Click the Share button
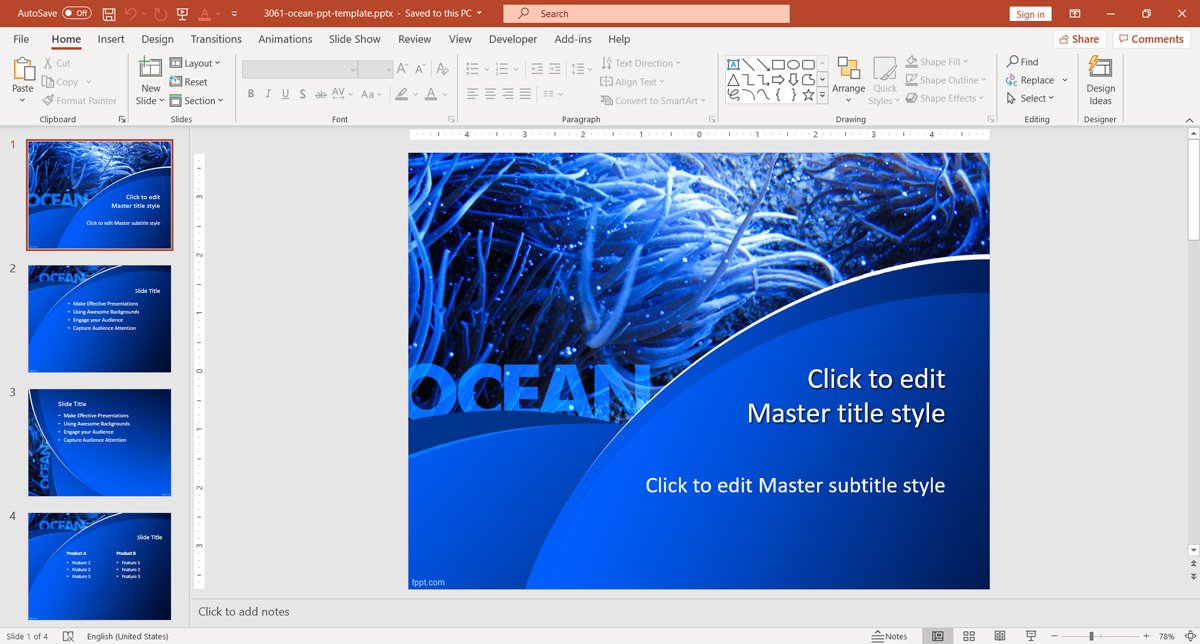Screen dimensions: 1200x644 [1078, 39]
